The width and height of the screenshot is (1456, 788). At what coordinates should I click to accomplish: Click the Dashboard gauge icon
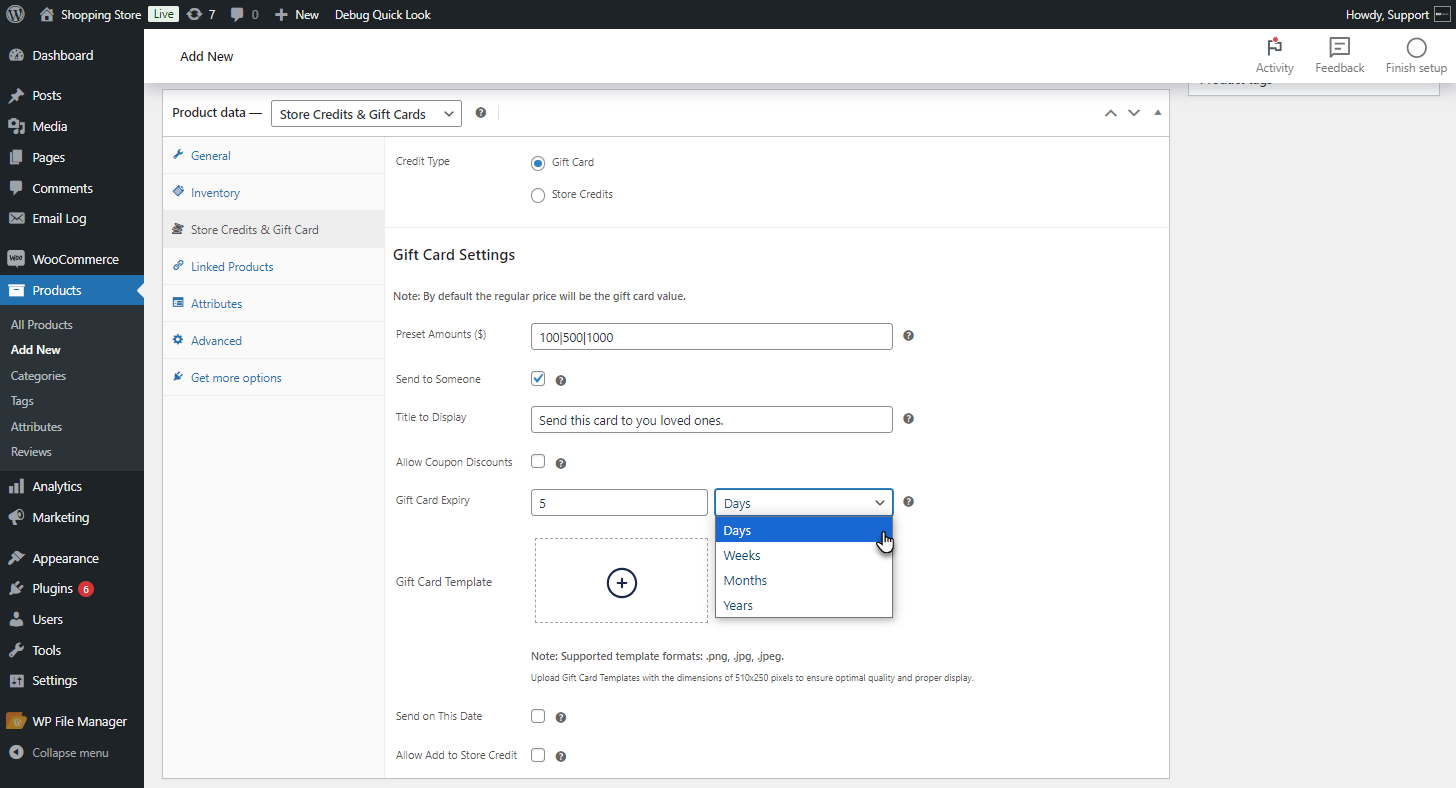[16, 55]
